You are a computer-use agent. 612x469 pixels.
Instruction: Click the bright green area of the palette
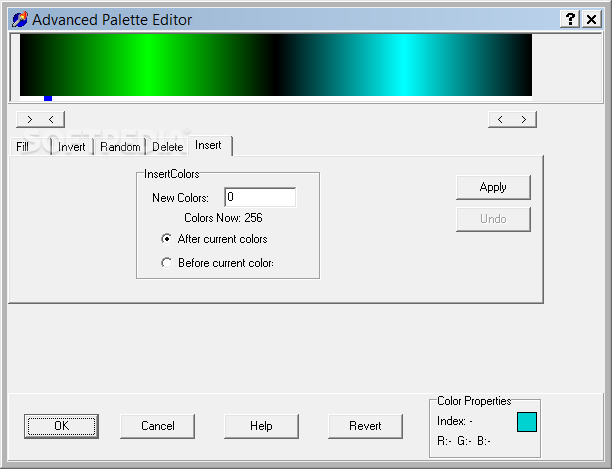pyautogui.click(x=148, y=65)
